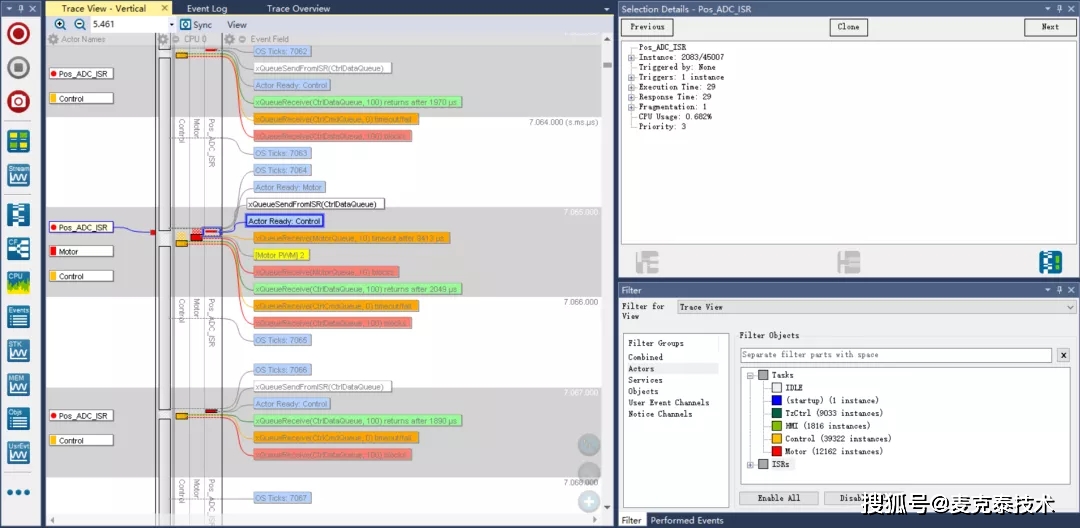
Task: Toggle the (startup) task checkbox
Action: (x=777, y=400)
